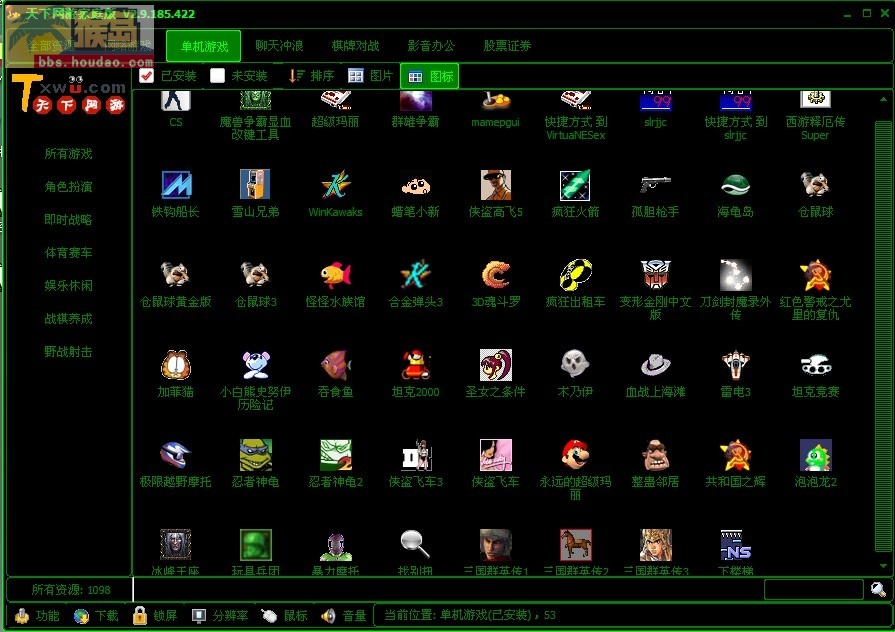This screenshot has height=632, width=895.
Task: Open 鼠标 mouse settings
Action: coord(285,615)
